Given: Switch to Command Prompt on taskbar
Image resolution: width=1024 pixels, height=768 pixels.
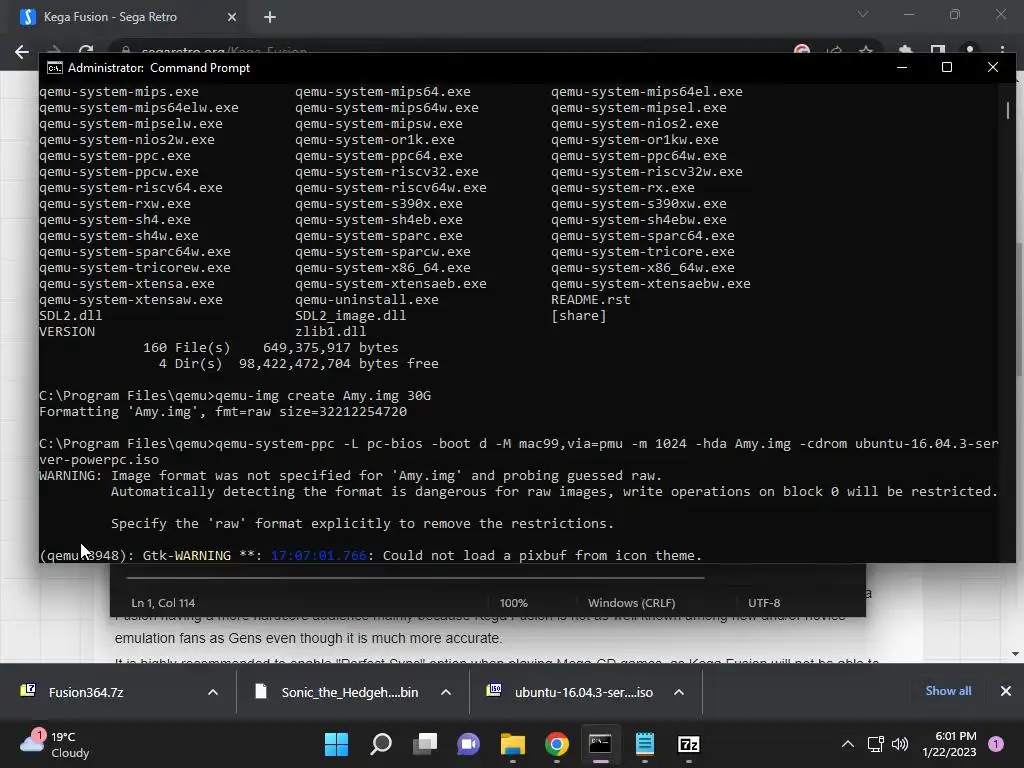Looking at the screenshot, I should pyautogui.click(x=600, y=744).
